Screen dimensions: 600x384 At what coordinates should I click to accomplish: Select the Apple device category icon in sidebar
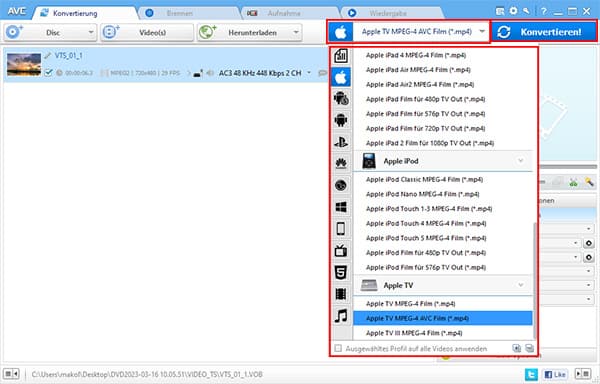[341, 77]
